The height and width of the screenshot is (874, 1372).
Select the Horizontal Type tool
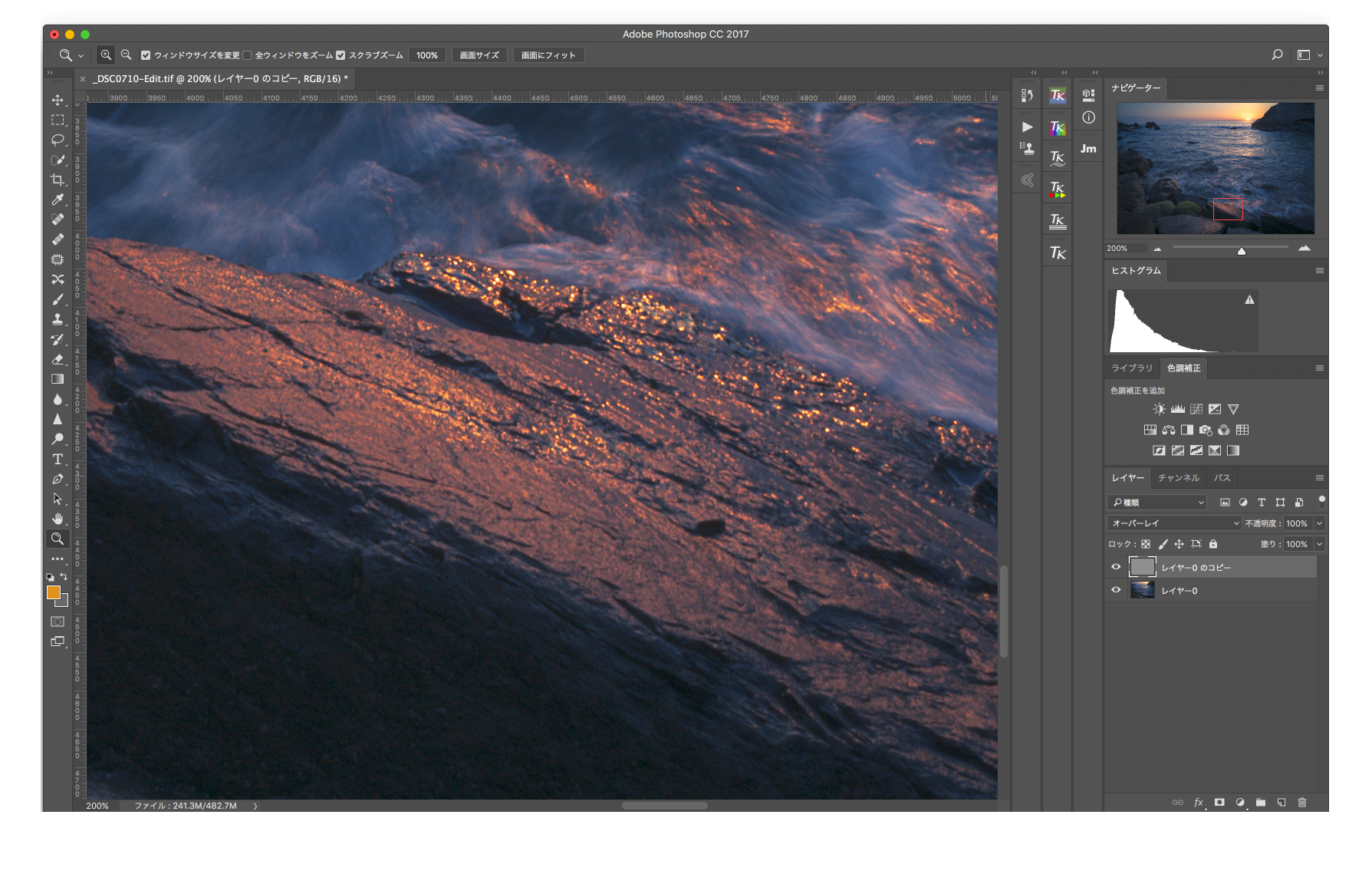pyautogui.click(x=58, y=459)
